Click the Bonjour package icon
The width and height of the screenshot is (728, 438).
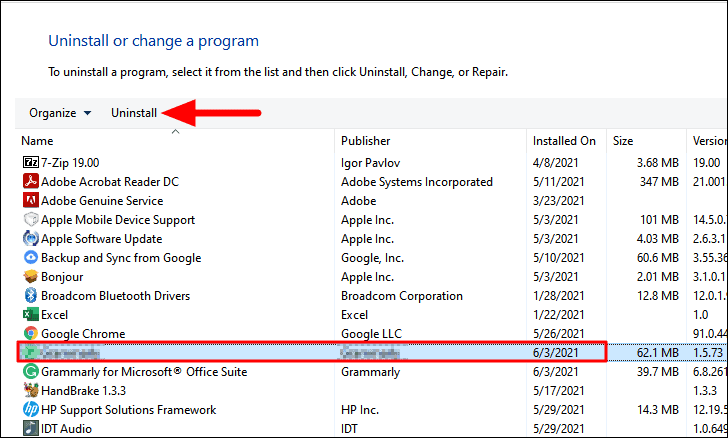(x=31, y=276)
